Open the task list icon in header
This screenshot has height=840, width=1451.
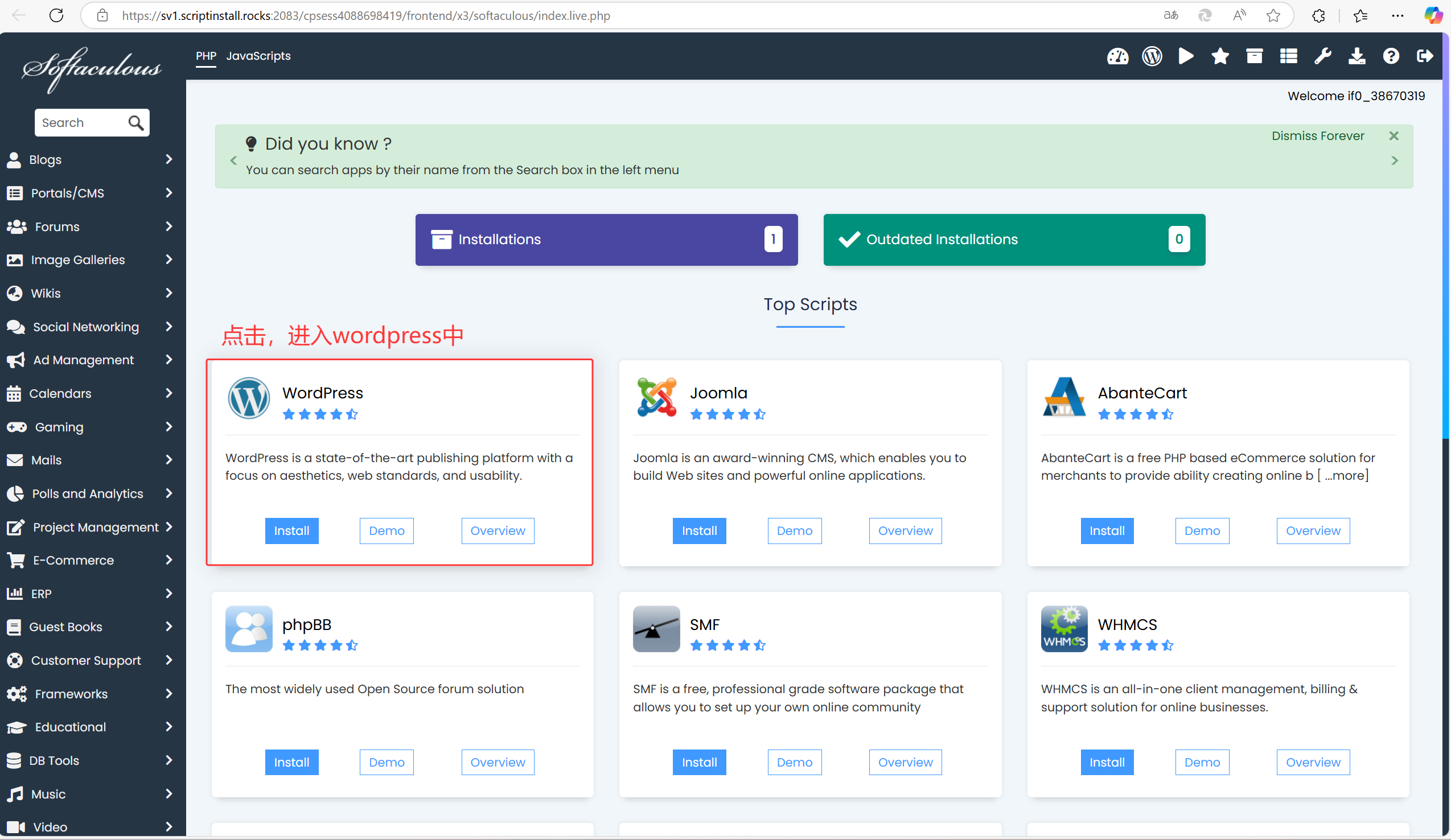[1289, 56]
